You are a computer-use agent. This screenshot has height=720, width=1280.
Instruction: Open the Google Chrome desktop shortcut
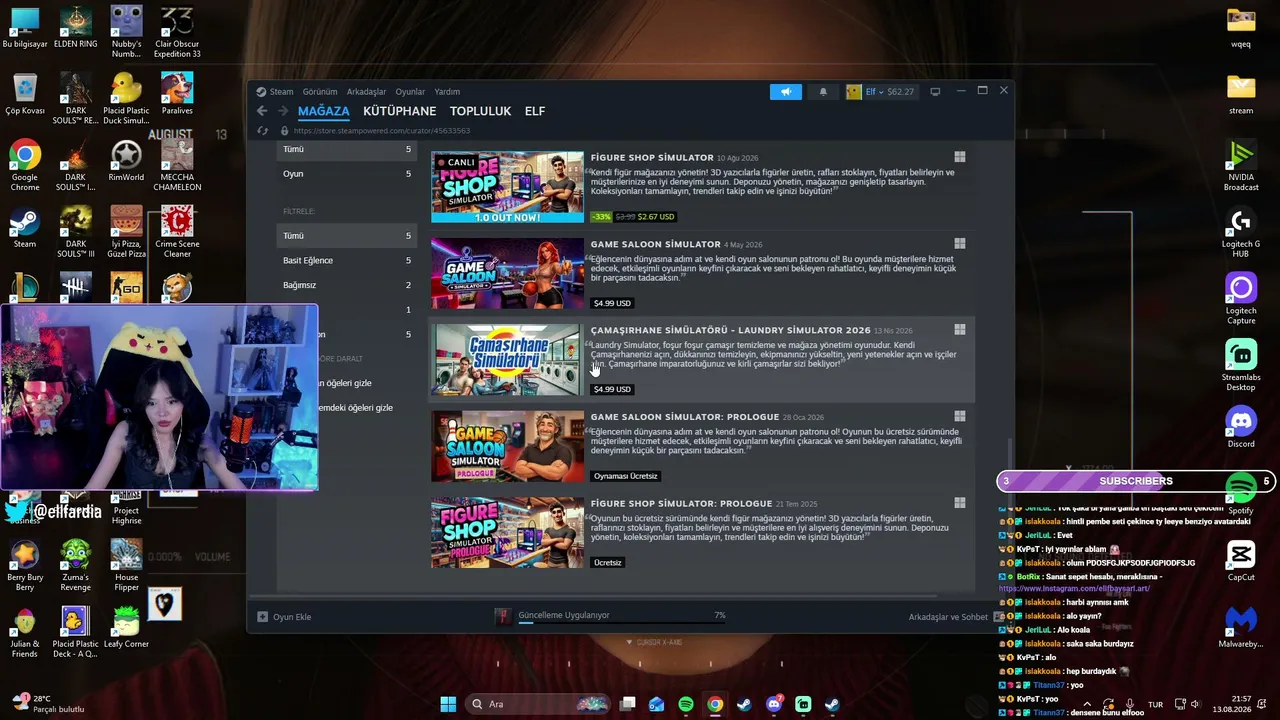(x=25, y=166)
